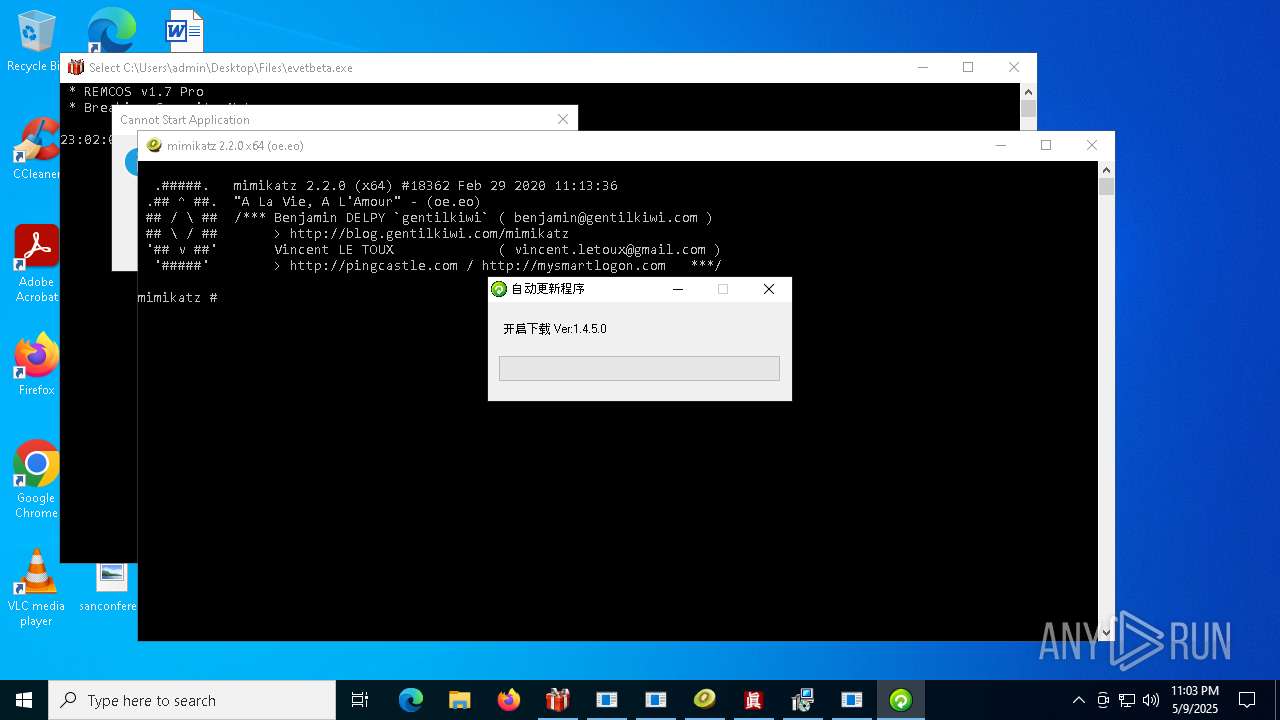Switch to the green updater app on taskbar
Image resolution: width=1280 pixels, height=720 pixels.
pyautogui.click(x=900, y=700)
